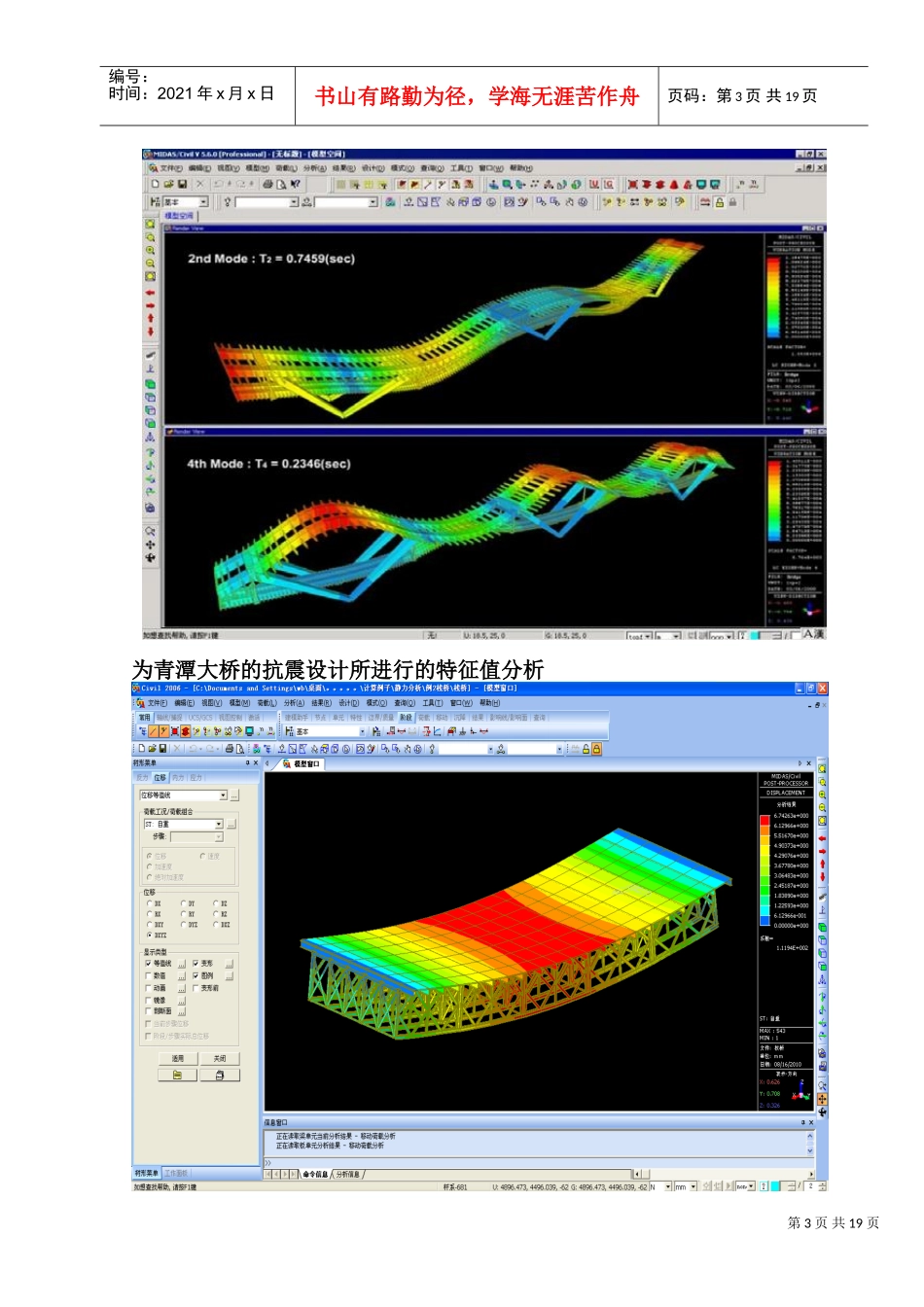Select 分析信息 tab in message window

347,1175
